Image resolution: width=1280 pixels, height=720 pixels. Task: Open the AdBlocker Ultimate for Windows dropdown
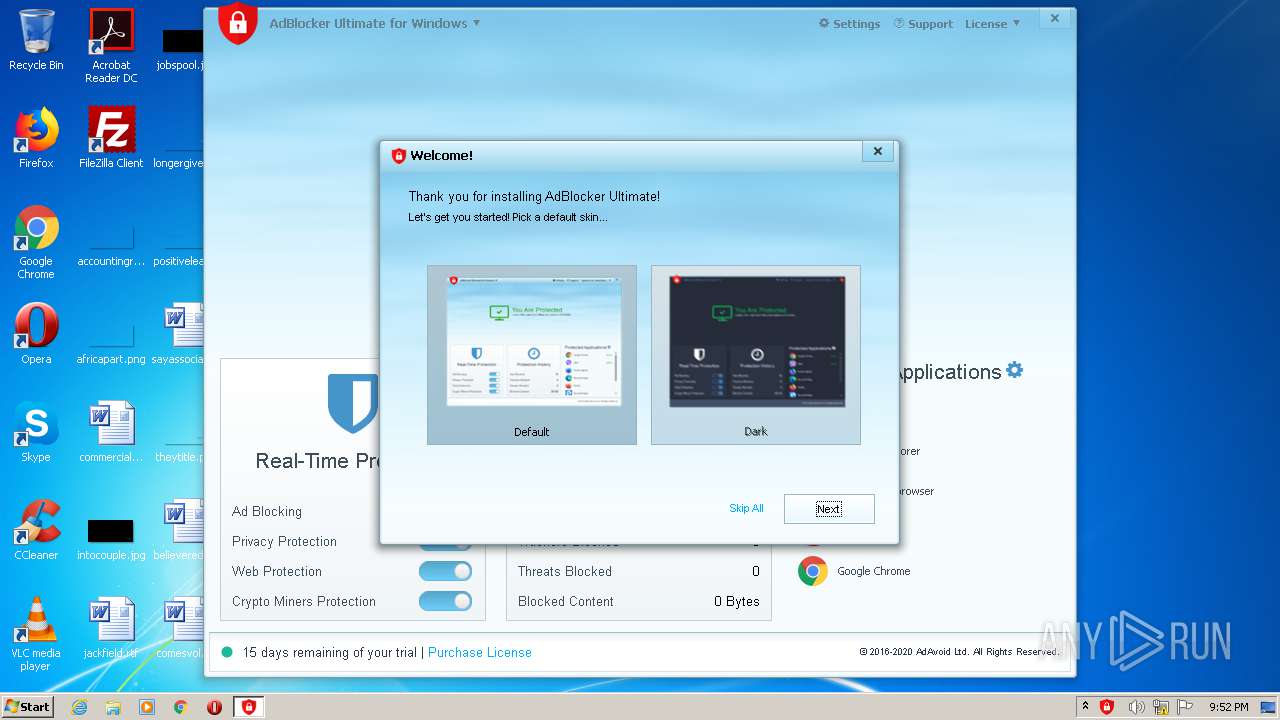[374, 23]
